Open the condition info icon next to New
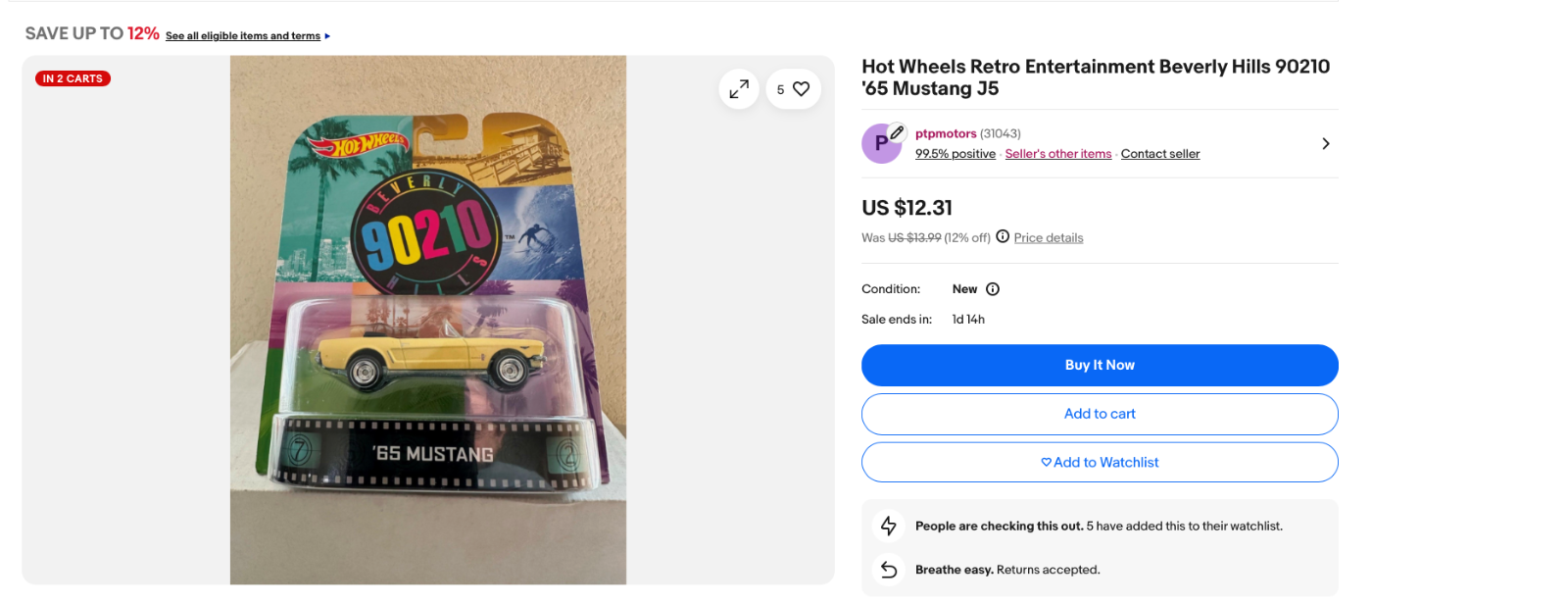Screen dimensions: 1568x604 tap(993, 289)
